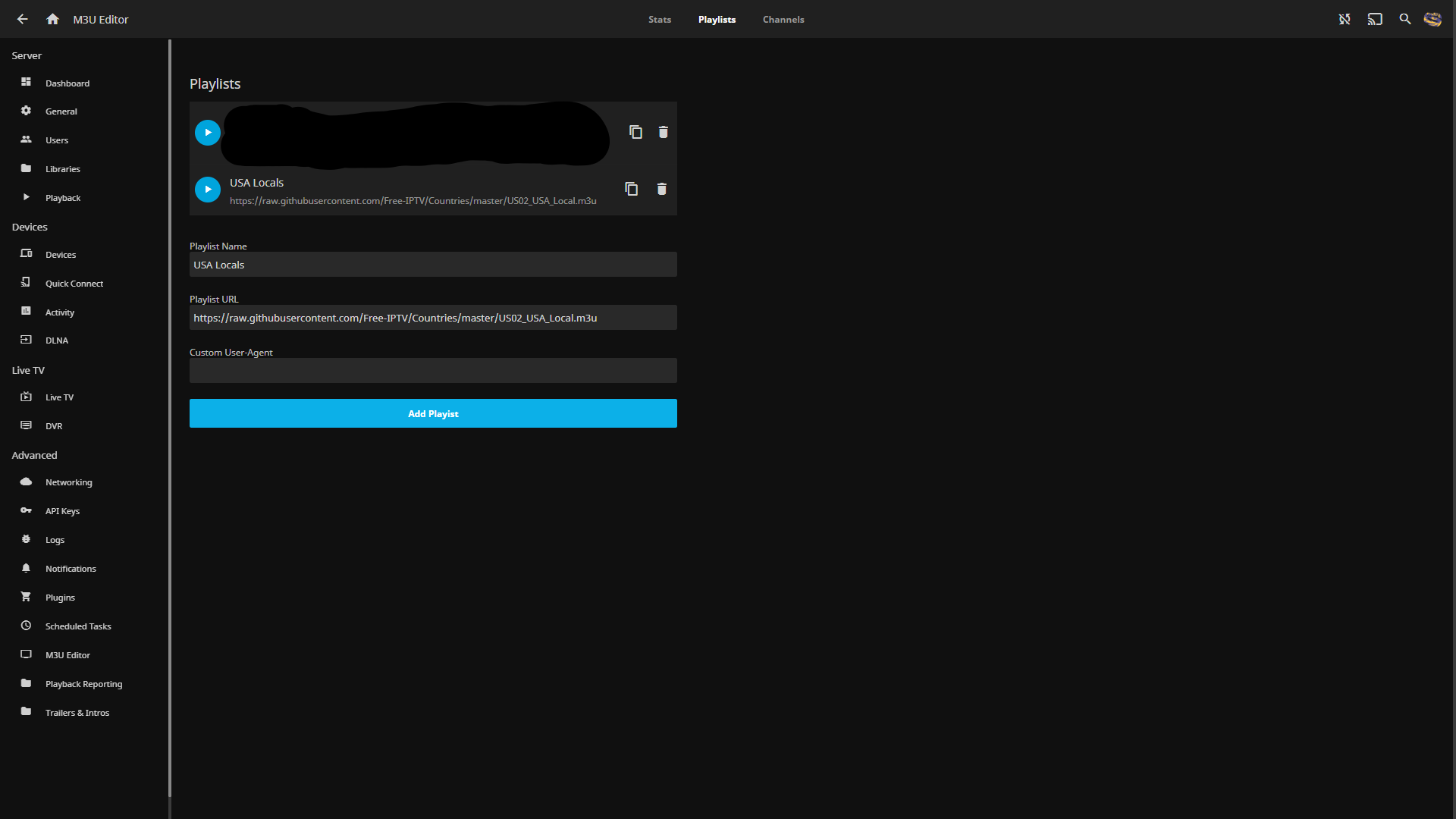Edit the Playlist Name field
This screenshot has width=1456, height=819.
[433, 264]
